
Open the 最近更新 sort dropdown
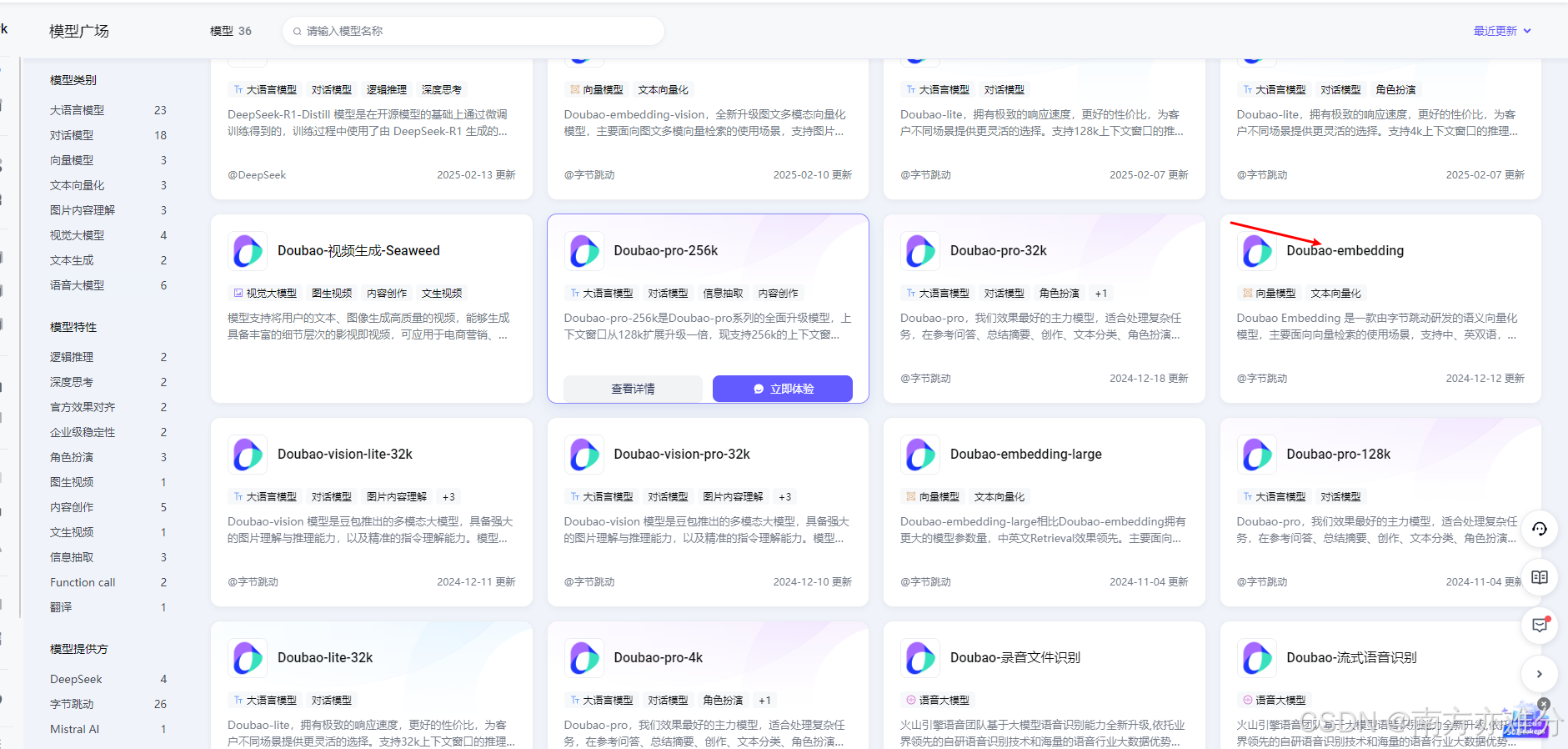tap(1502, 31)
